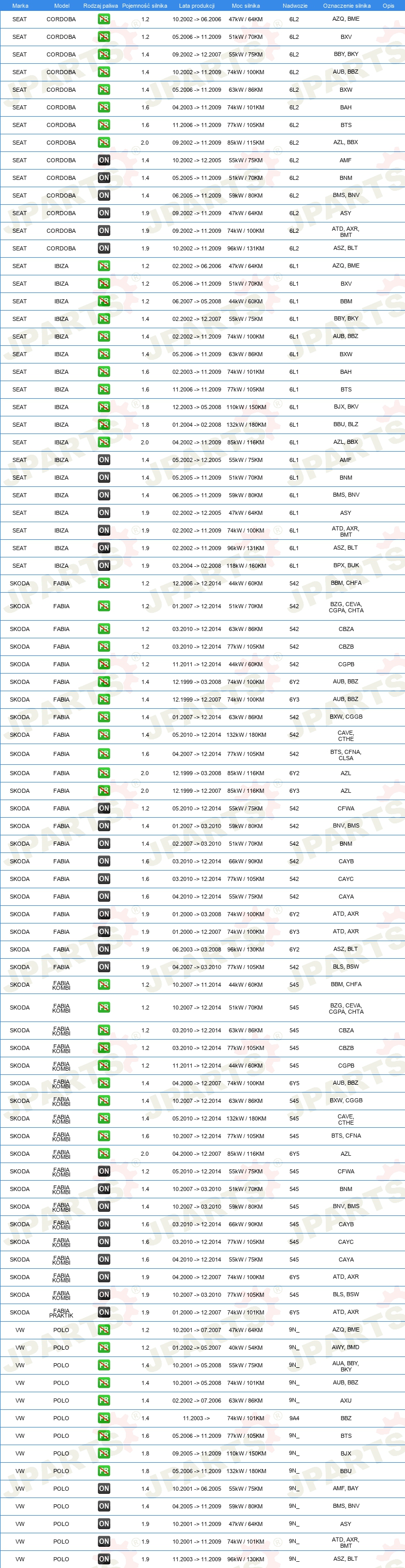Click the Model column header

click(x=62, y=6)
